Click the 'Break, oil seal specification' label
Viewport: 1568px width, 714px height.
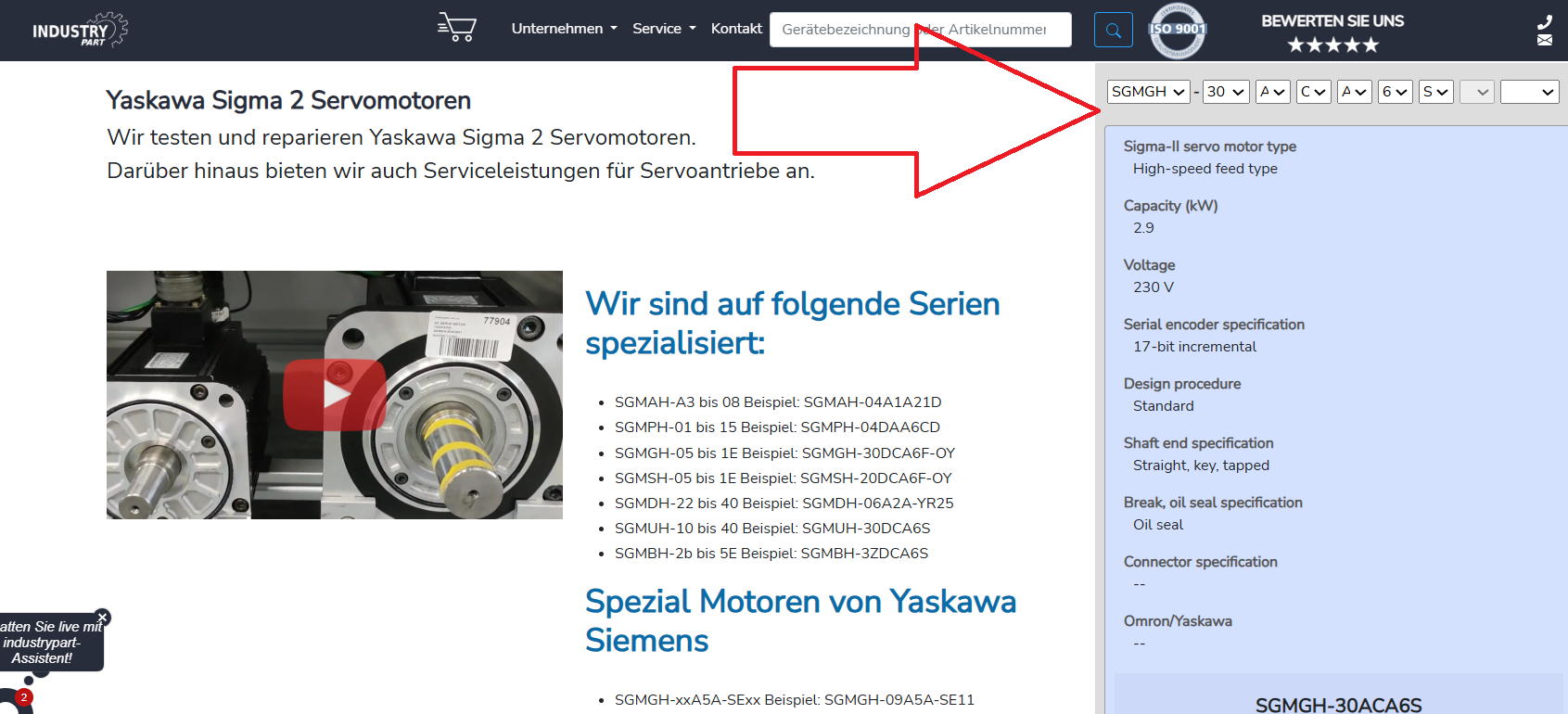(1213, 503)
